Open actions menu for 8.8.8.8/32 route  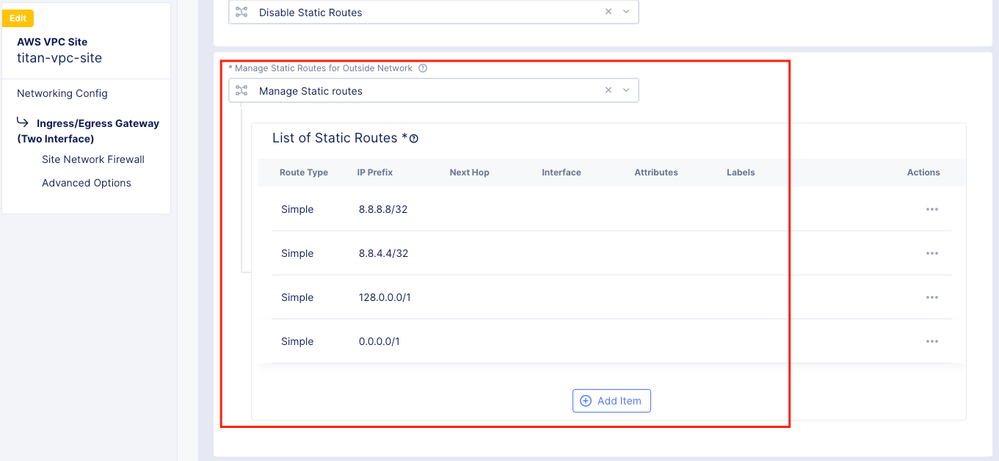click(x=932, y=210)
